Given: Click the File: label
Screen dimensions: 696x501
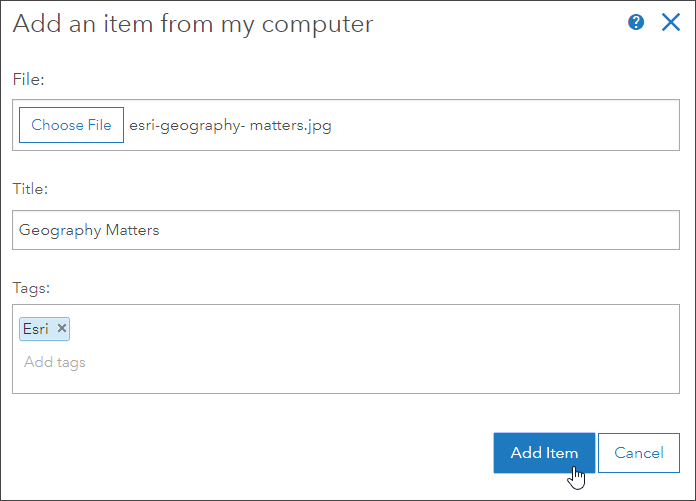Looking at the screenshot, I should pos(29,78).
